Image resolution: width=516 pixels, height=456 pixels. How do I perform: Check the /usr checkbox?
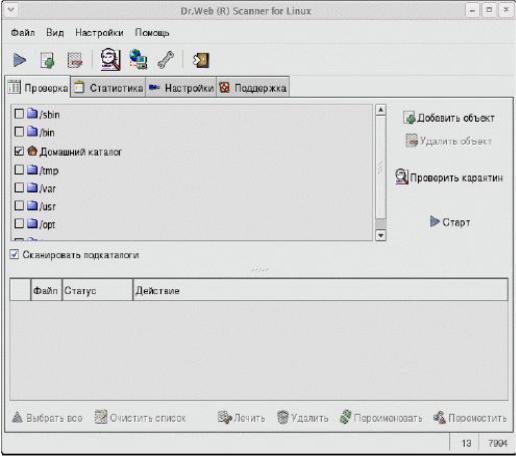pos(19,205)
